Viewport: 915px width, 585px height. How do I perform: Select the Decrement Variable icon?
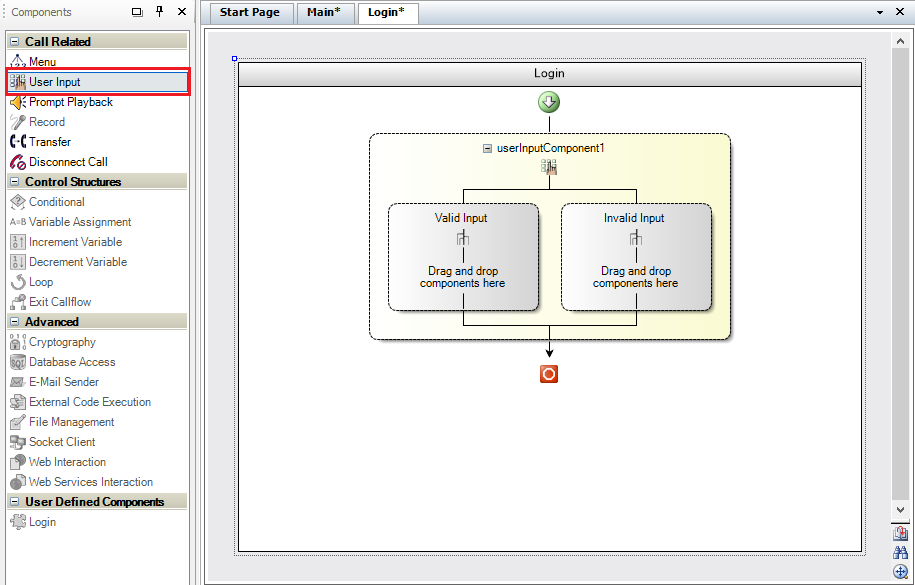[x=18, y=262]
